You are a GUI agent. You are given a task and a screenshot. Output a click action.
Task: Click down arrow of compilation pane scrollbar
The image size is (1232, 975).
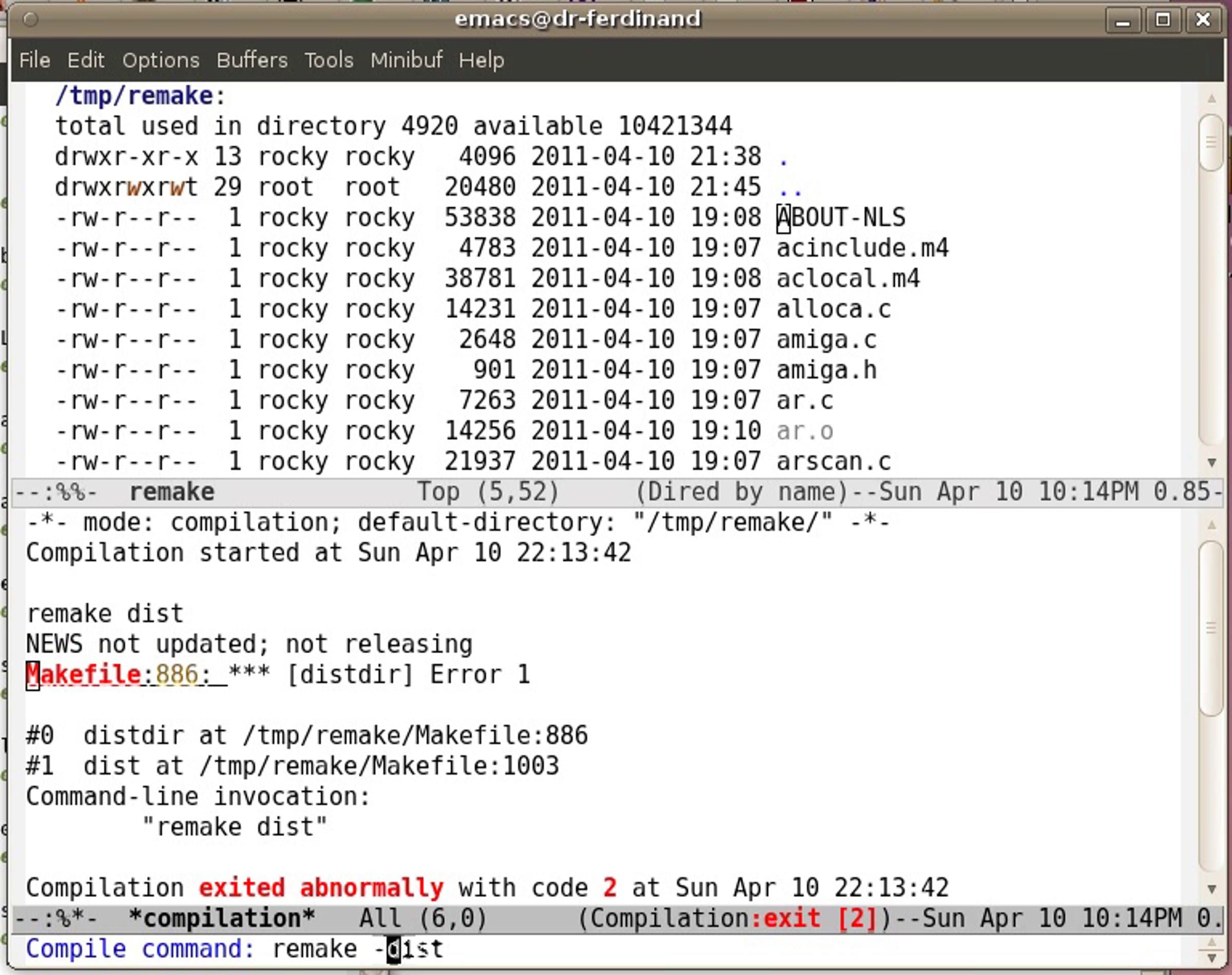click(x=1211, y=889)
